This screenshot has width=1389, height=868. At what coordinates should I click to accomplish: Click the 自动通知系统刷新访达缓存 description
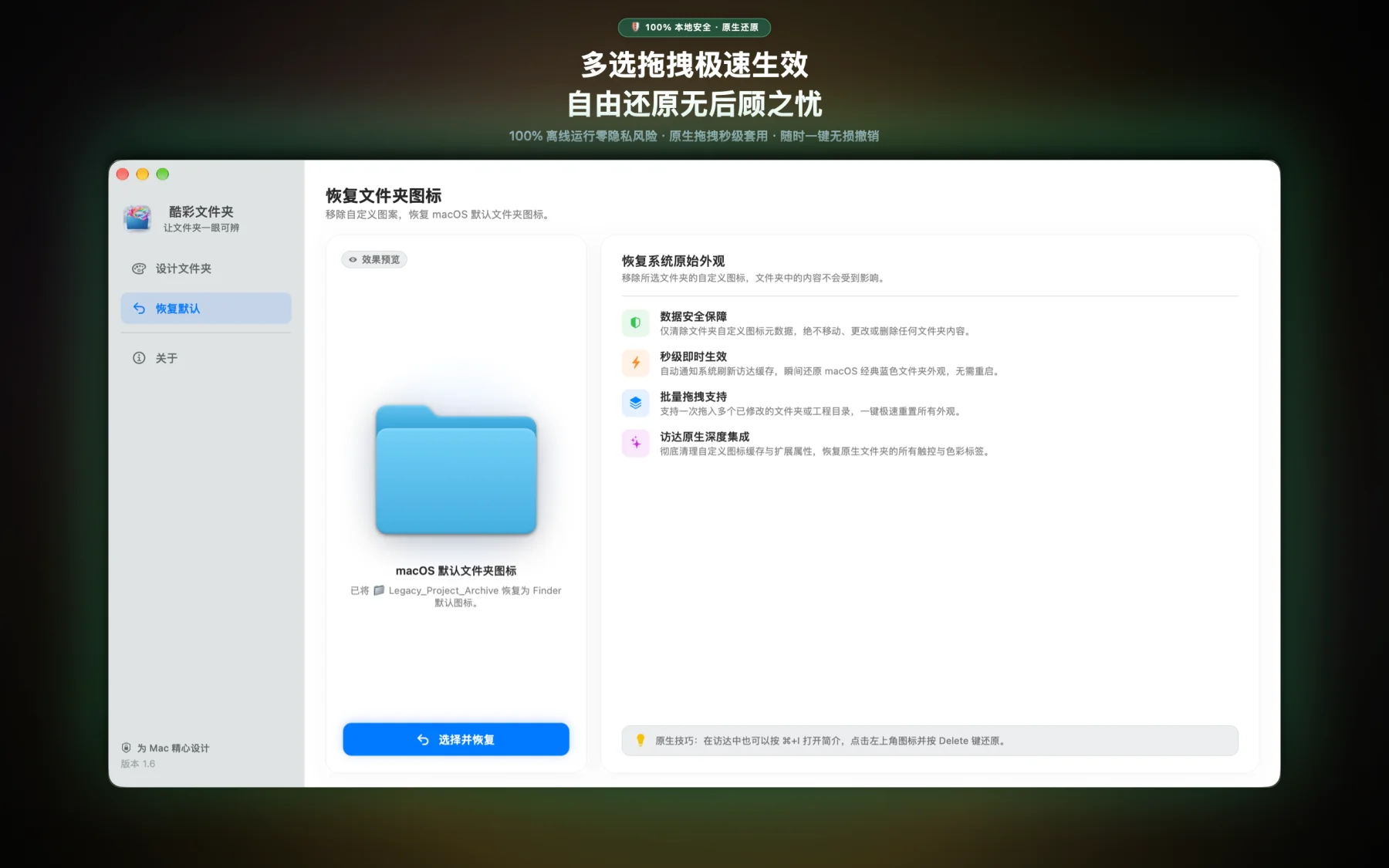(831, 371)
